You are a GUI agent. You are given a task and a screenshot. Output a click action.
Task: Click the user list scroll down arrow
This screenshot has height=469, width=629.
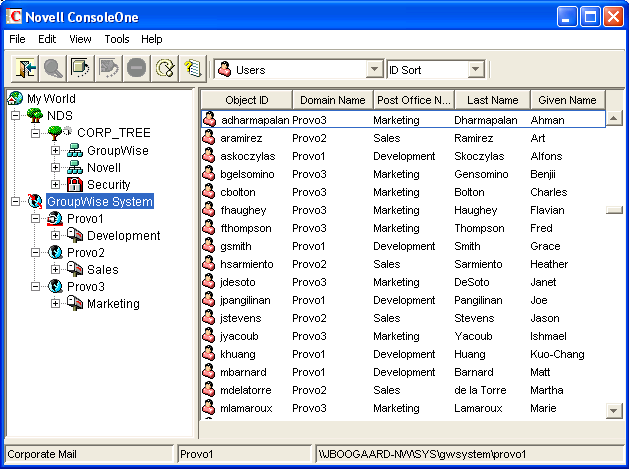pos(614,411)
